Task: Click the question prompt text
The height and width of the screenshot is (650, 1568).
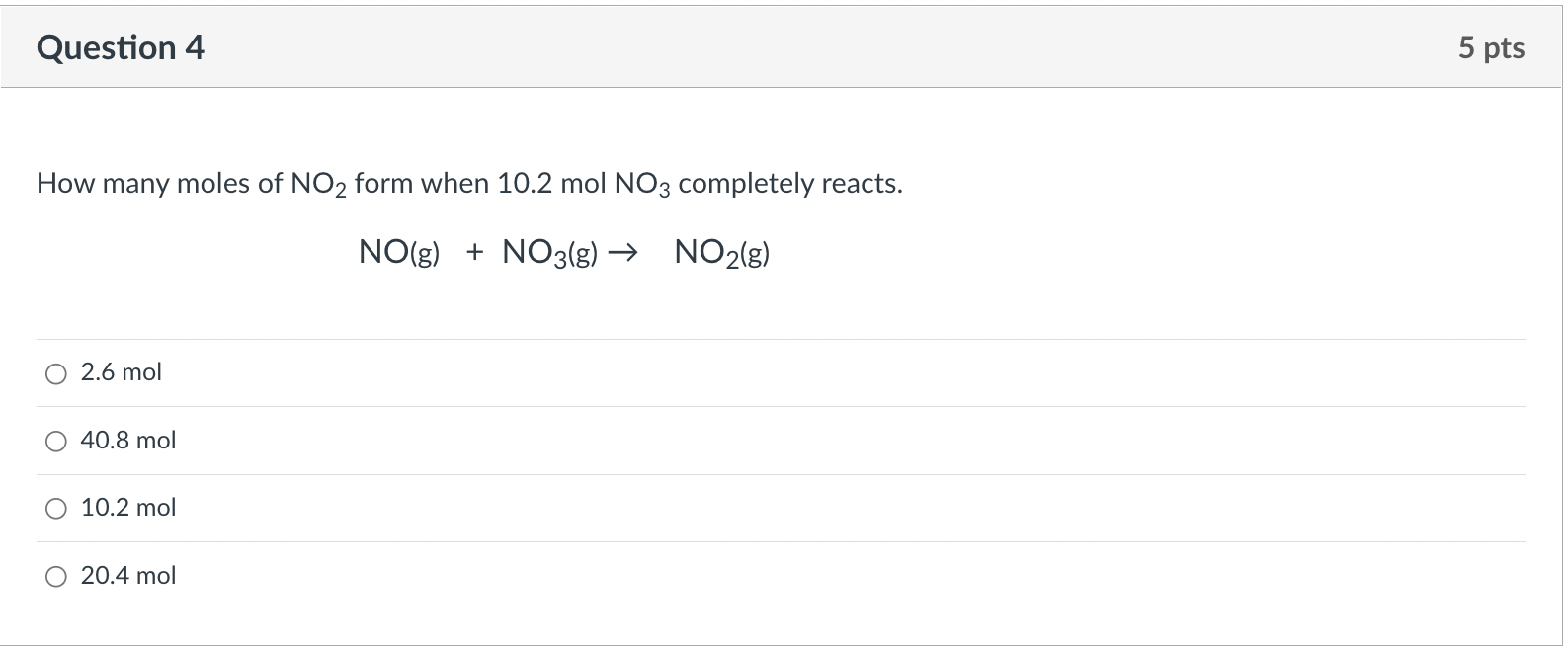Action: tap(468, 183)
